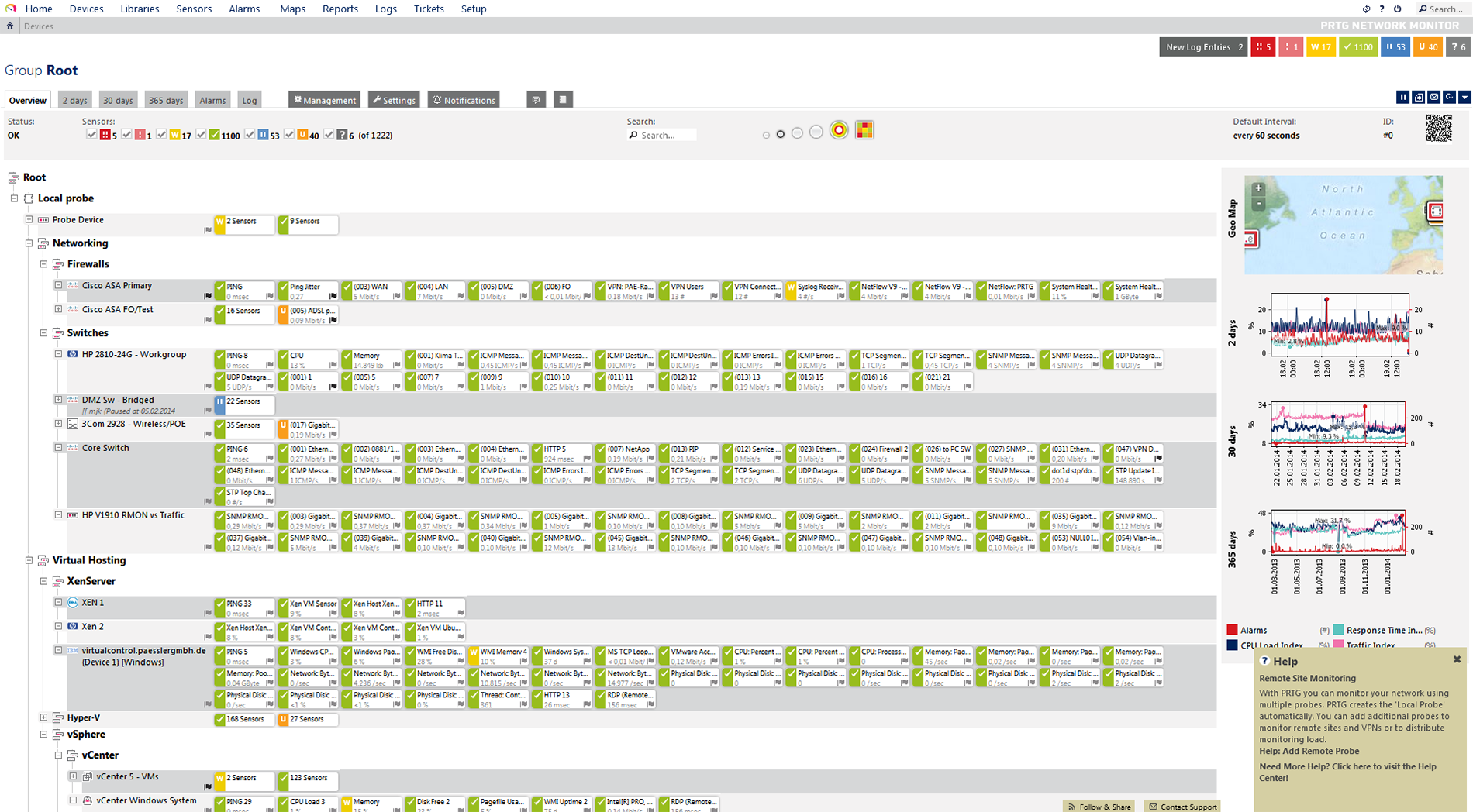
Task: Click the Follow & Share button
Action: tap(1099, 806)
